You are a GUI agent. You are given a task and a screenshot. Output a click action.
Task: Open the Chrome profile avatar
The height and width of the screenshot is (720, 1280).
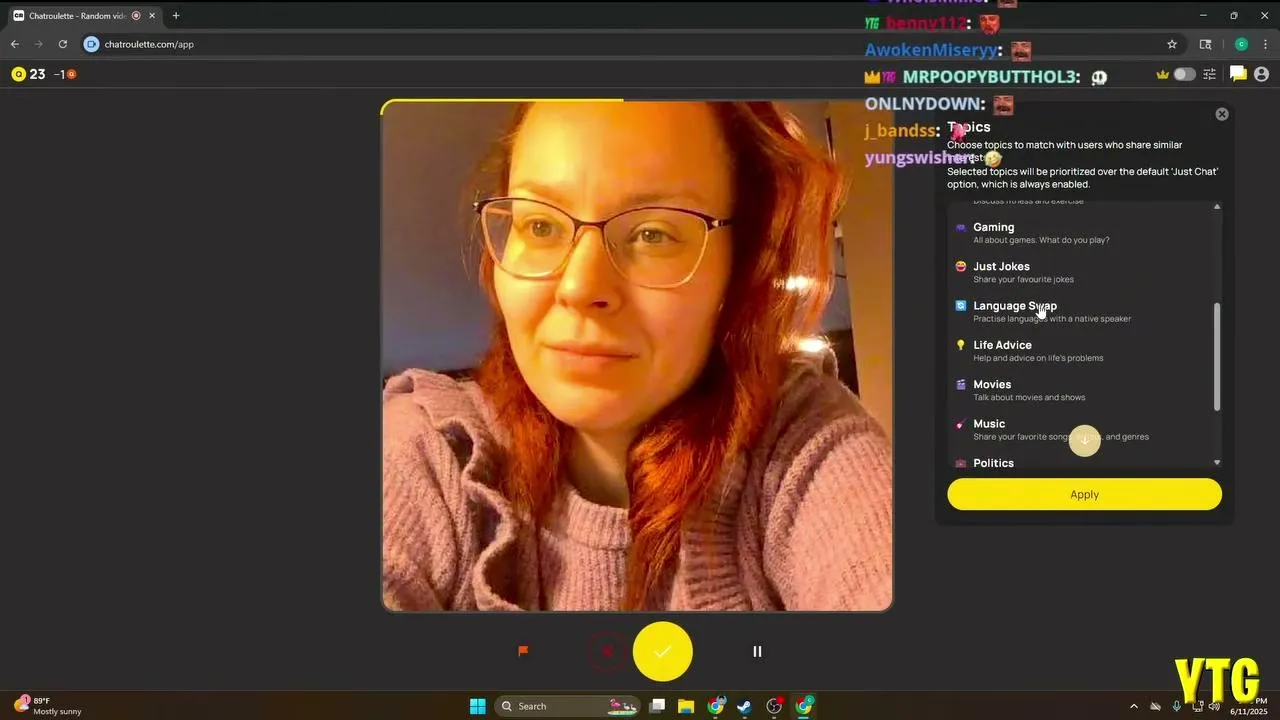click(x=1241, y=44)
